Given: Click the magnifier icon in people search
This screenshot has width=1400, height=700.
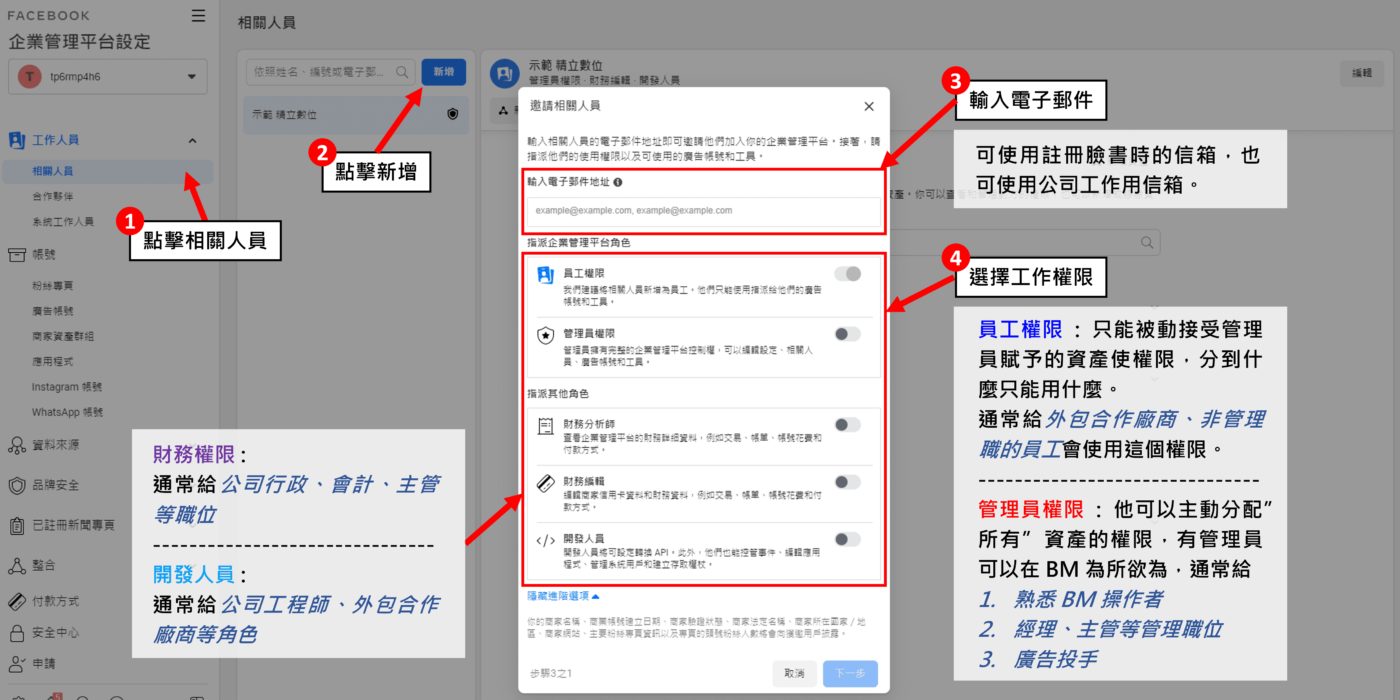Looking at the screenshot, I should [x=403, y=72].
